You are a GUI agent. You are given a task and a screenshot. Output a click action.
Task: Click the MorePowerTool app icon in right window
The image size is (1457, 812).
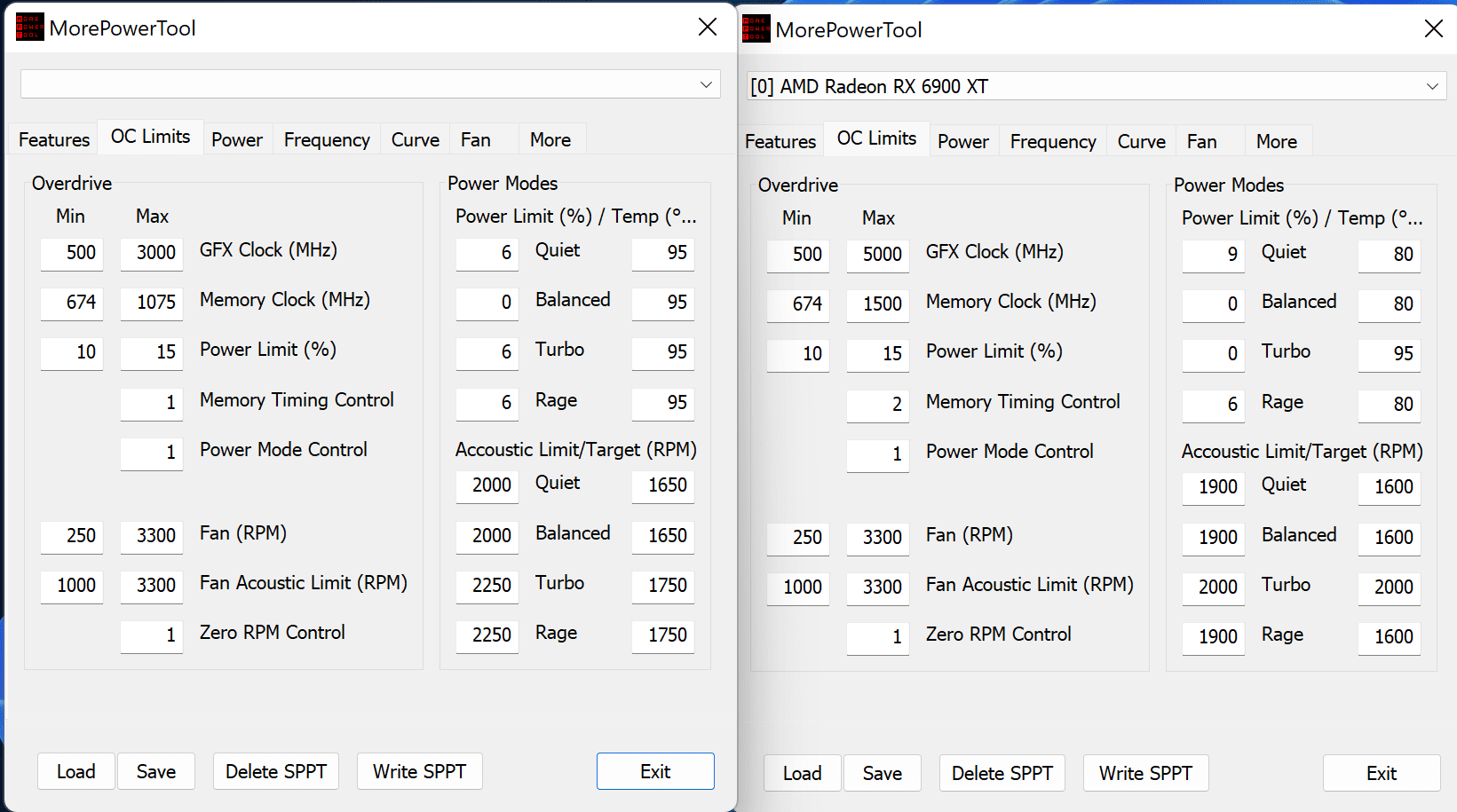pyautogui.click(x=756, y=28)
